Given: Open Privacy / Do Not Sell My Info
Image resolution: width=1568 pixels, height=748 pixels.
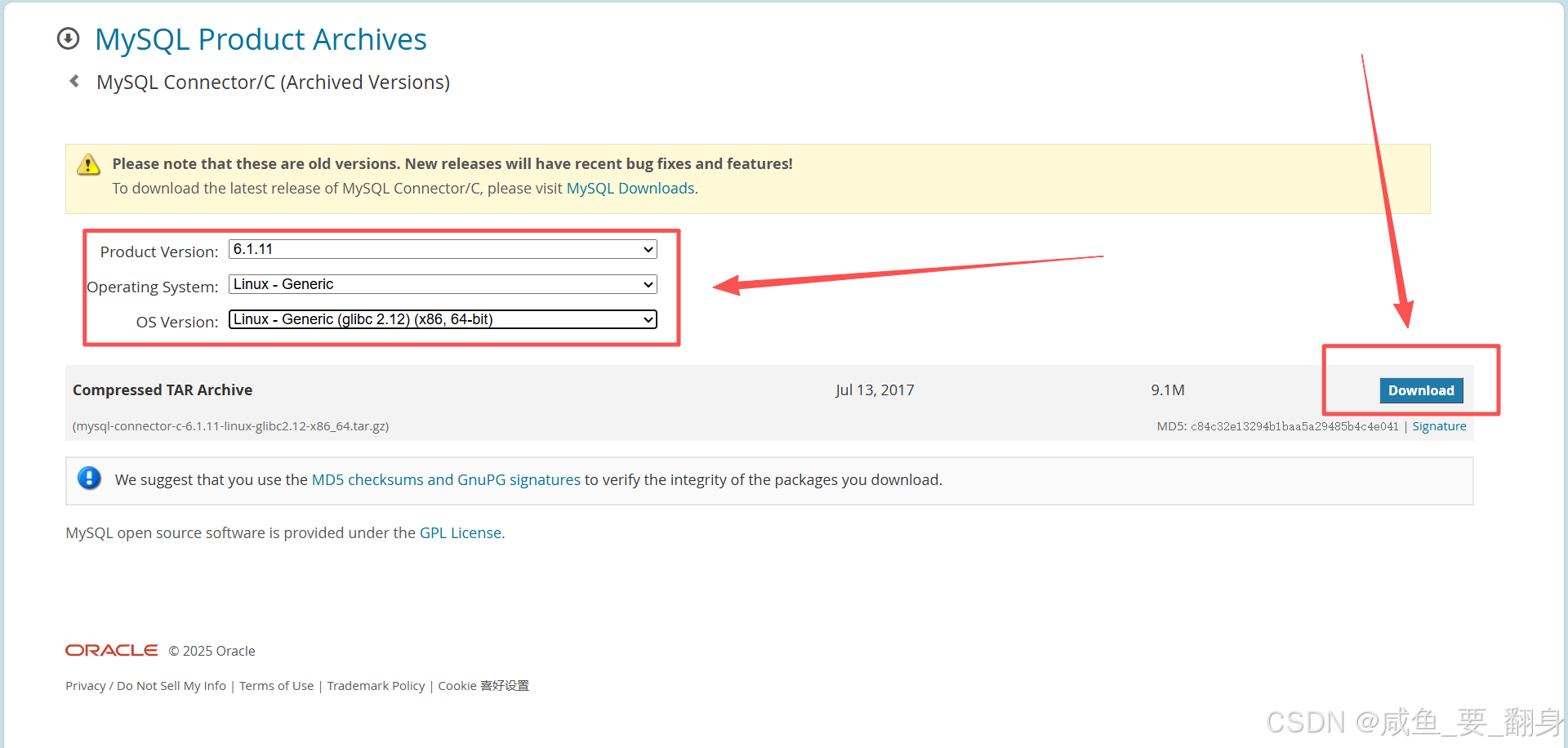Looking at the screenshot, I should click(145, 686).
